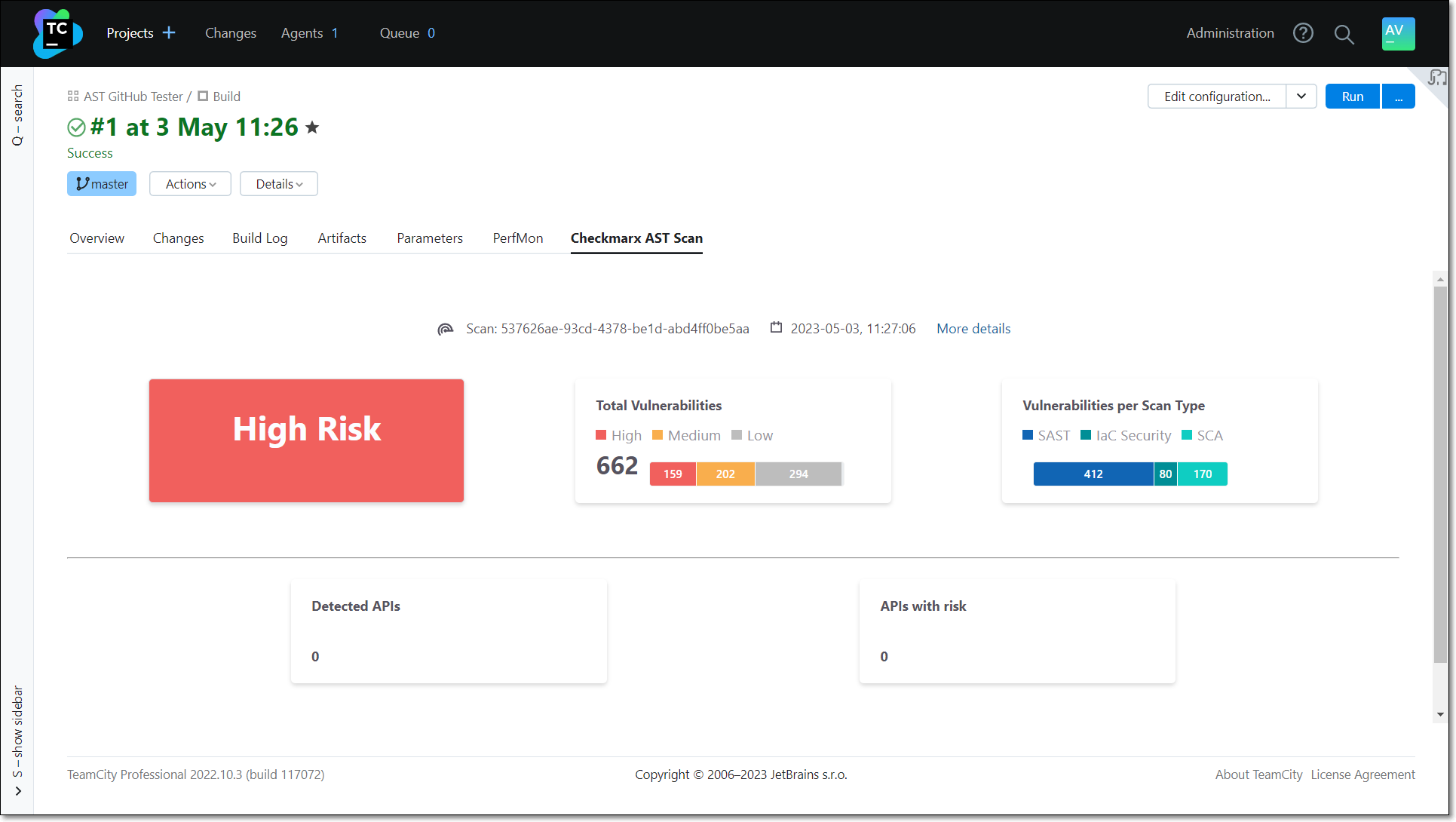The height and width of the screenshot is (822, 1456).
Task: Click the scan ID text
Action: (x=608, y=329)
